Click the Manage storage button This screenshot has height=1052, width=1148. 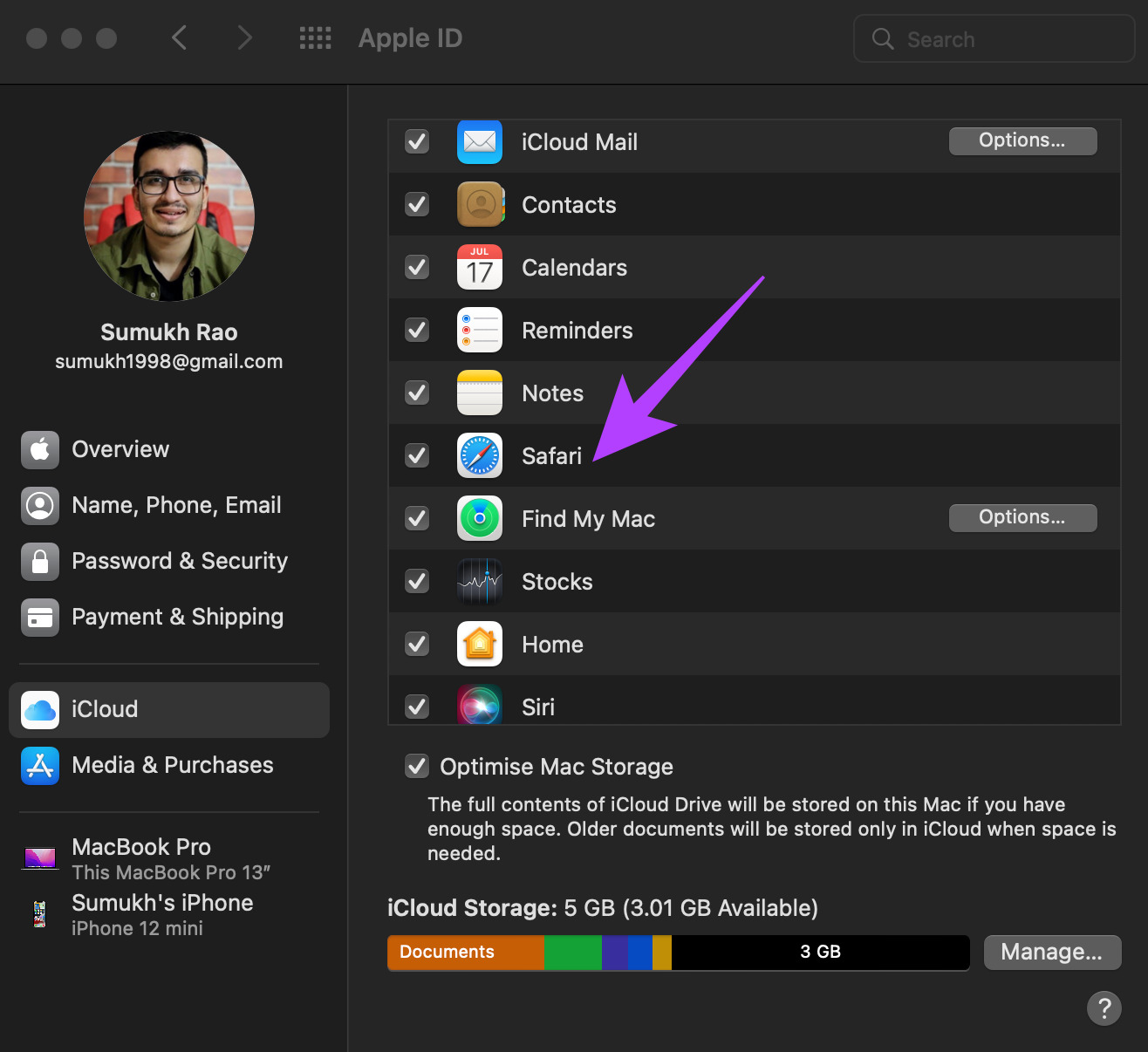pos(1052,952)
